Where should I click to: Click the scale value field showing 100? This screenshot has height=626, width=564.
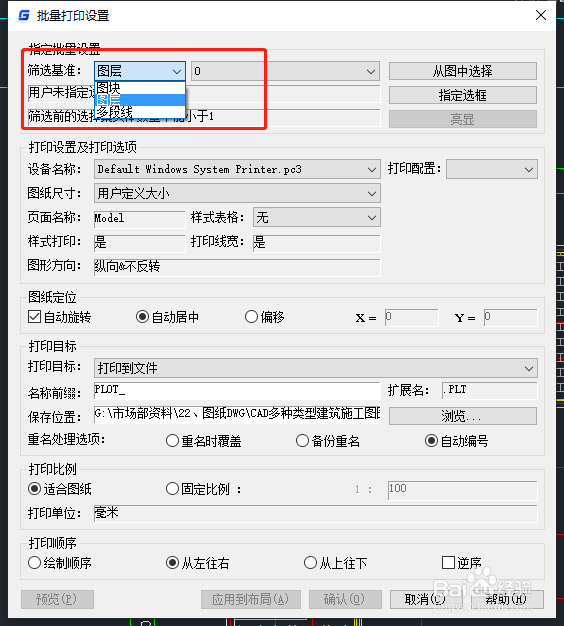463,490
